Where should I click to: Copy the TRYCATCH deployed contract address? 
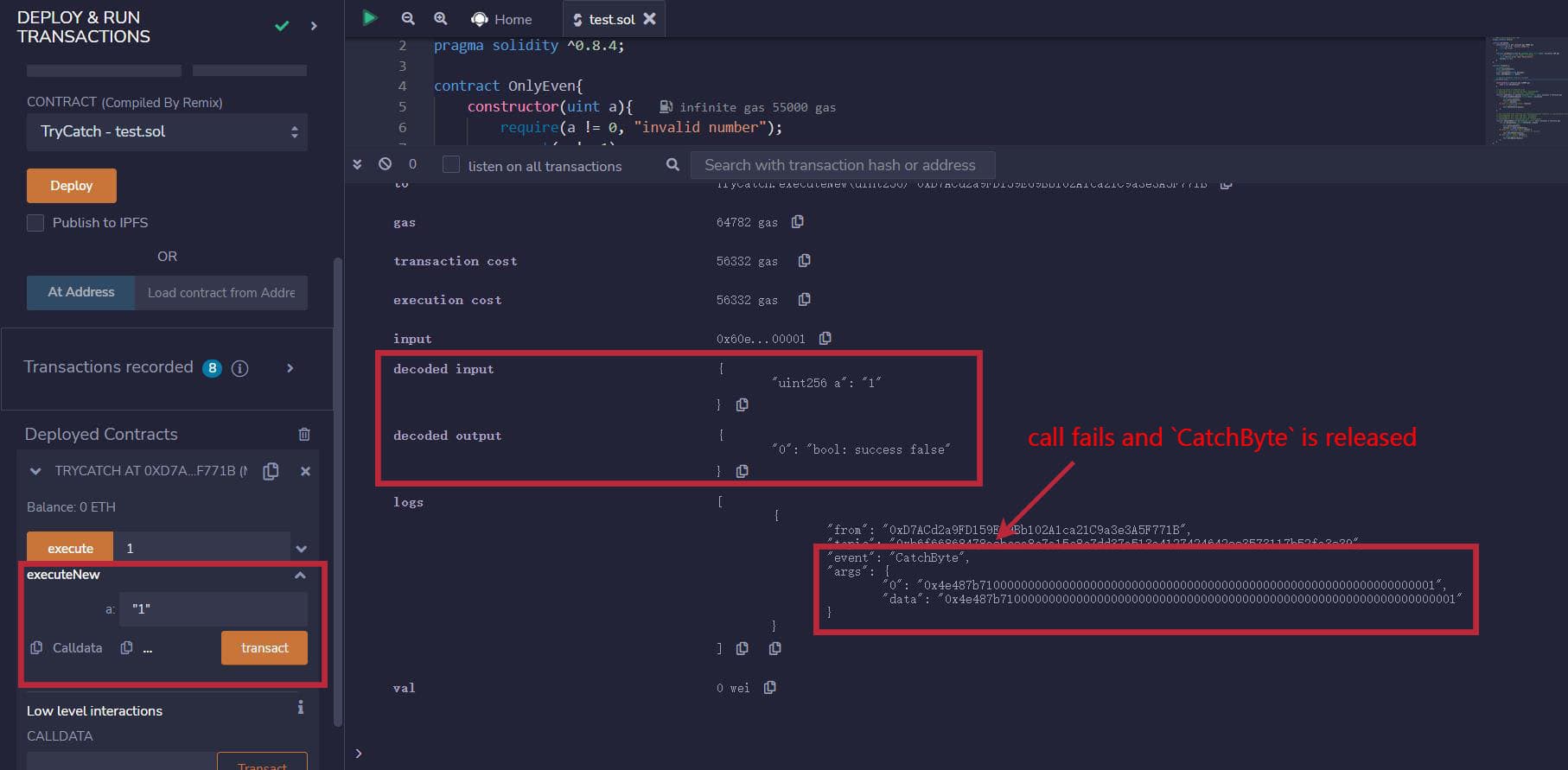271,471
